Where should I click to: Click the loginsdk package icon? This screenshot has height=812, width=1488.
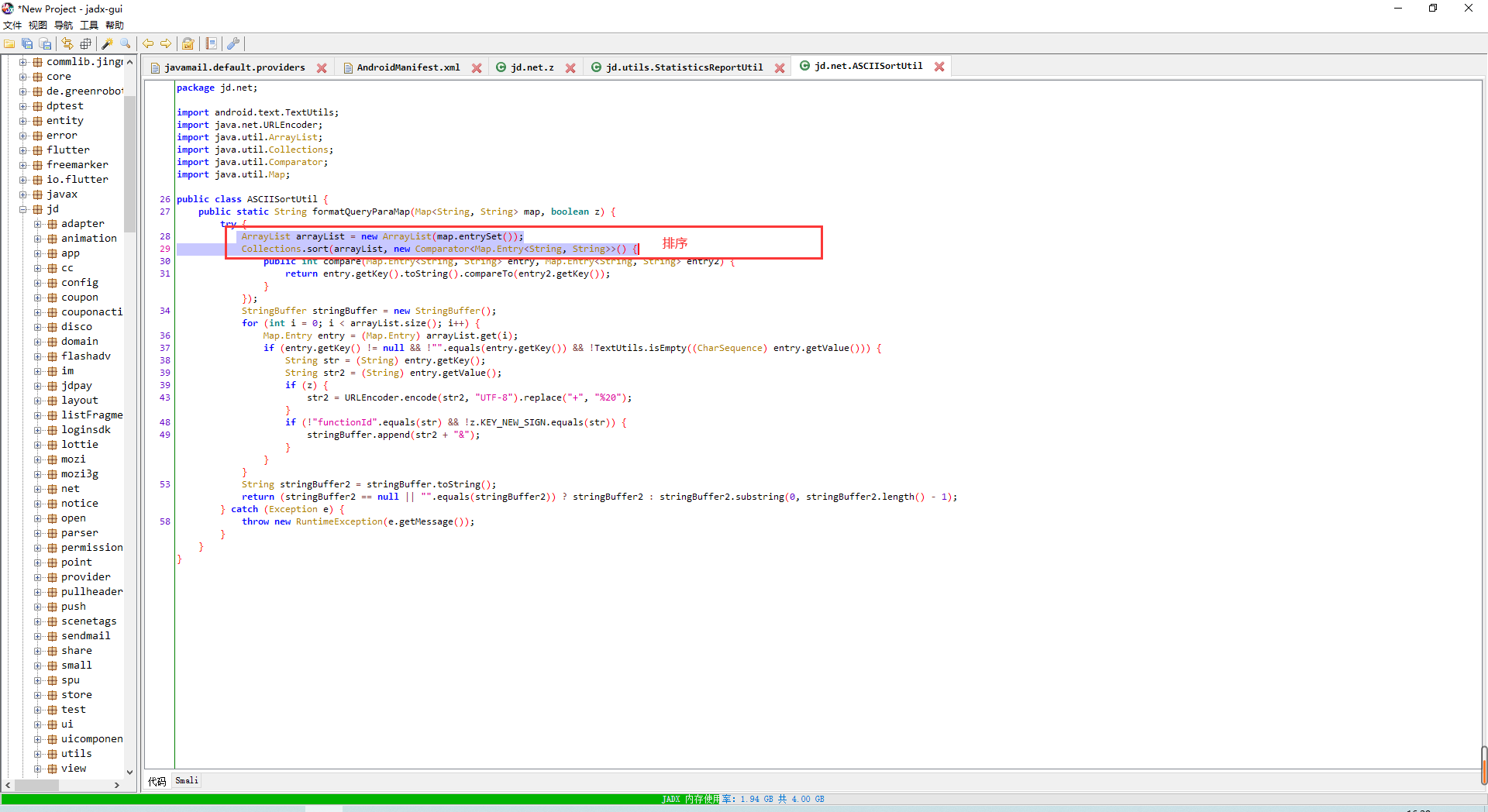[x=52, y=430]
